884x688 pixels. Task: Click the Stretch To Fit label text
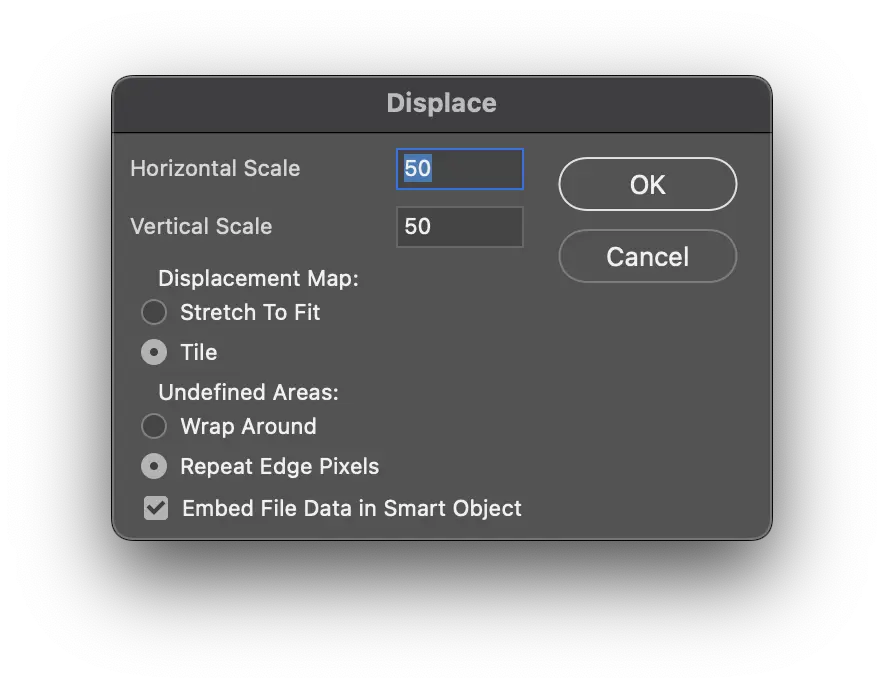pyautogui.click(x=250, y=312)
